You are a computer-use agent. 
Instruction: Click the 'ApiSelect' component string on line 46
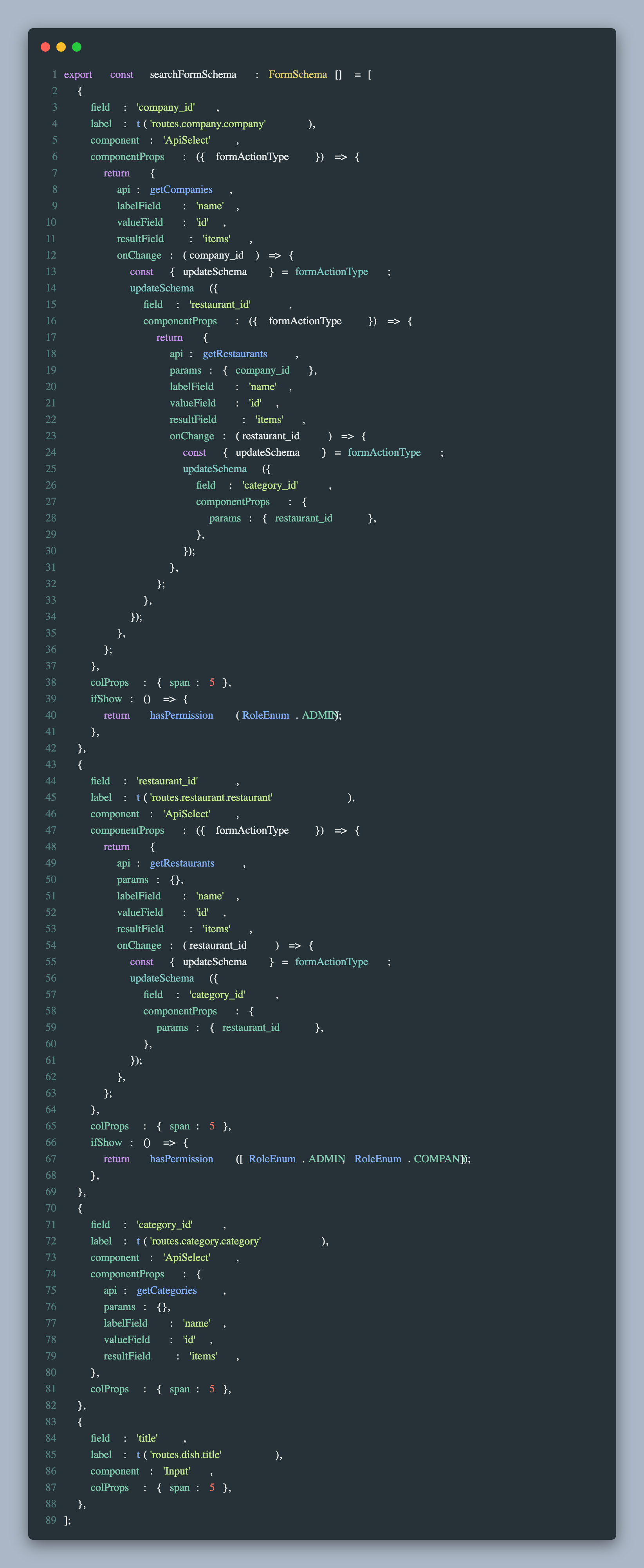pos(186,814)
